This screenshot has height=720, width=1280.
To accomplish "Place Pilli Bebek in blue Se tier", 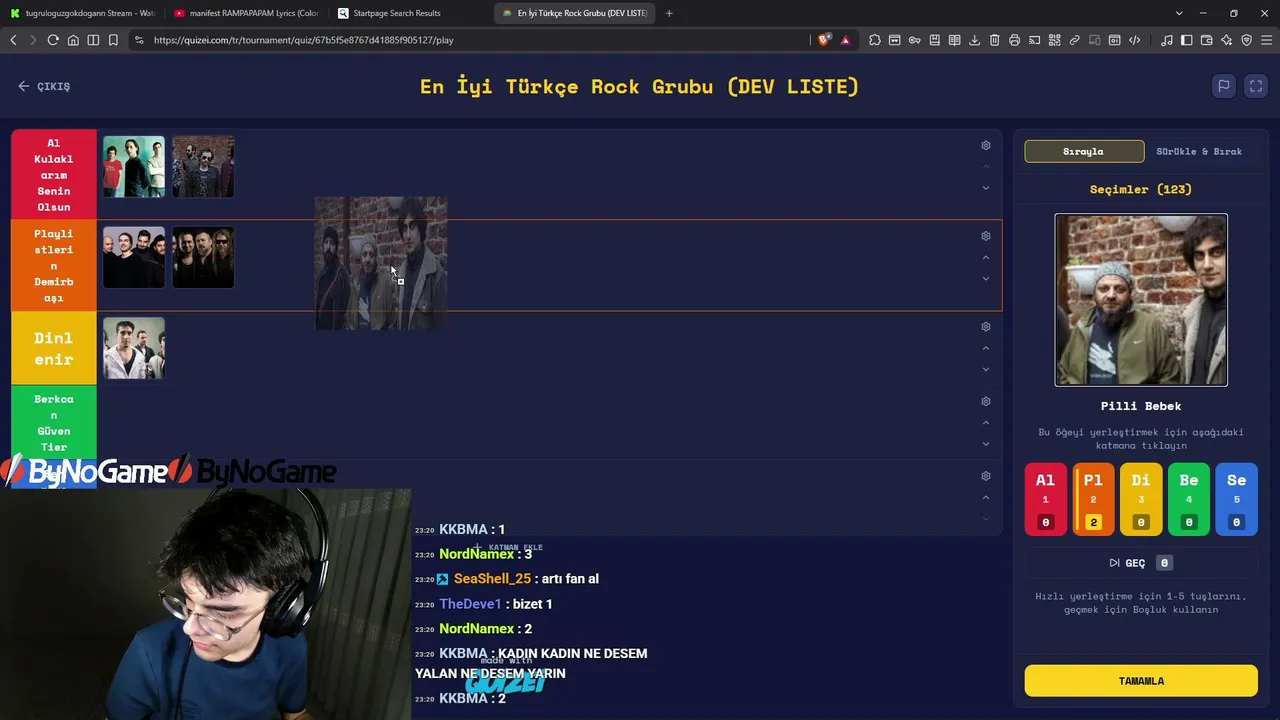I will click(x=1237, y=499).
